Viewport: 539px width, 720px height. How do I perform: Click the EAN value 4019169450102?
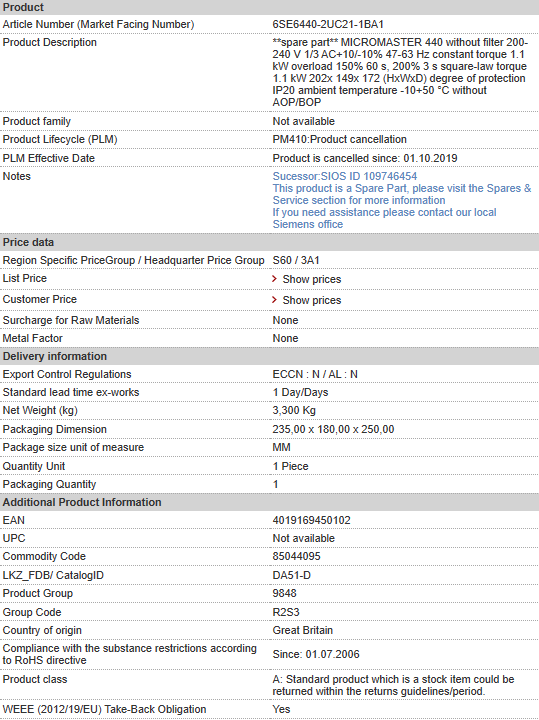311,520
